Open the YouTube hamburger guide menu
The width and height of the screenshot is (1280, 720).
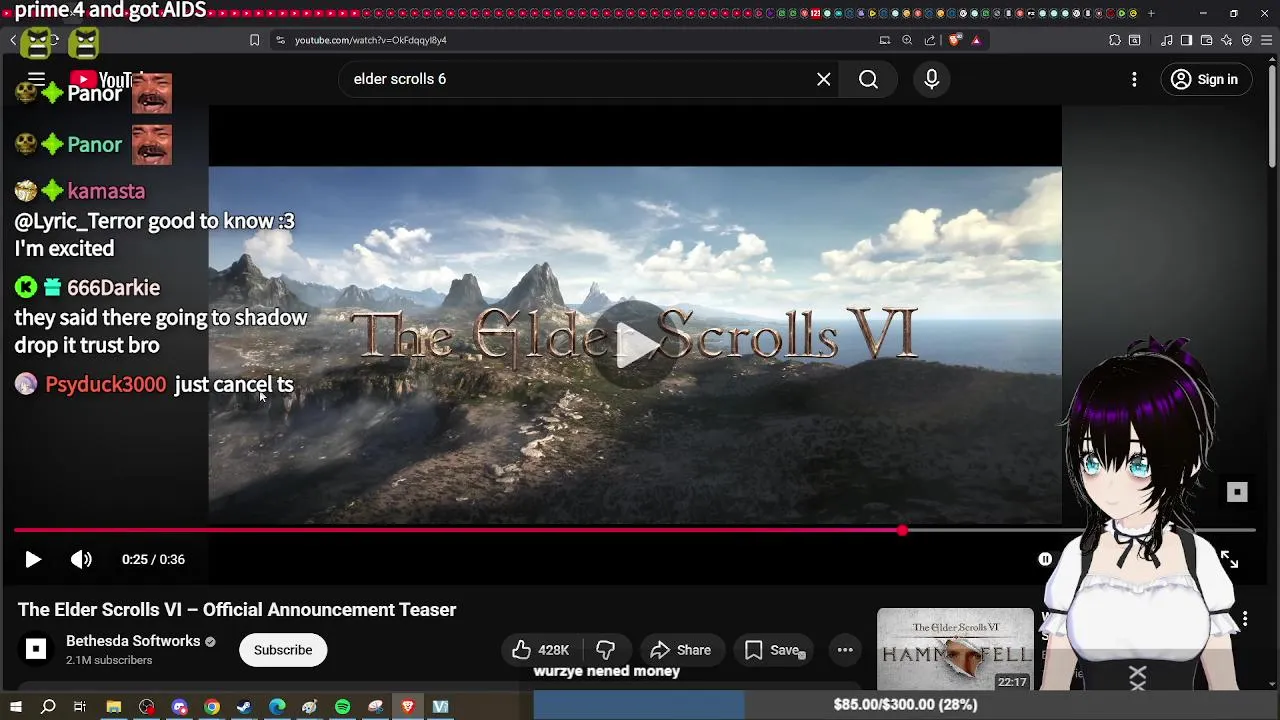point(37,79)
